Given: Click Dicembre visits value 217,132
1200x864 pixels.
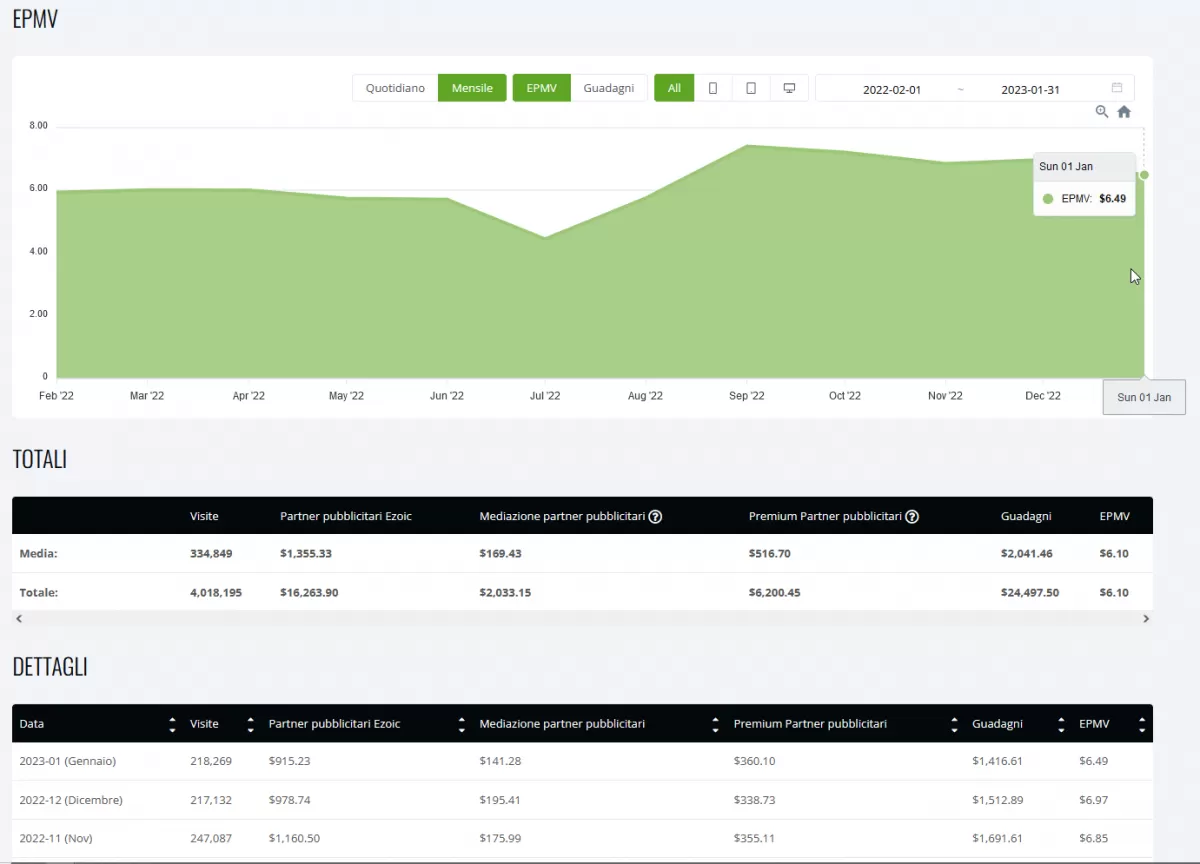Looking at the screenshot, I should 211,800.
